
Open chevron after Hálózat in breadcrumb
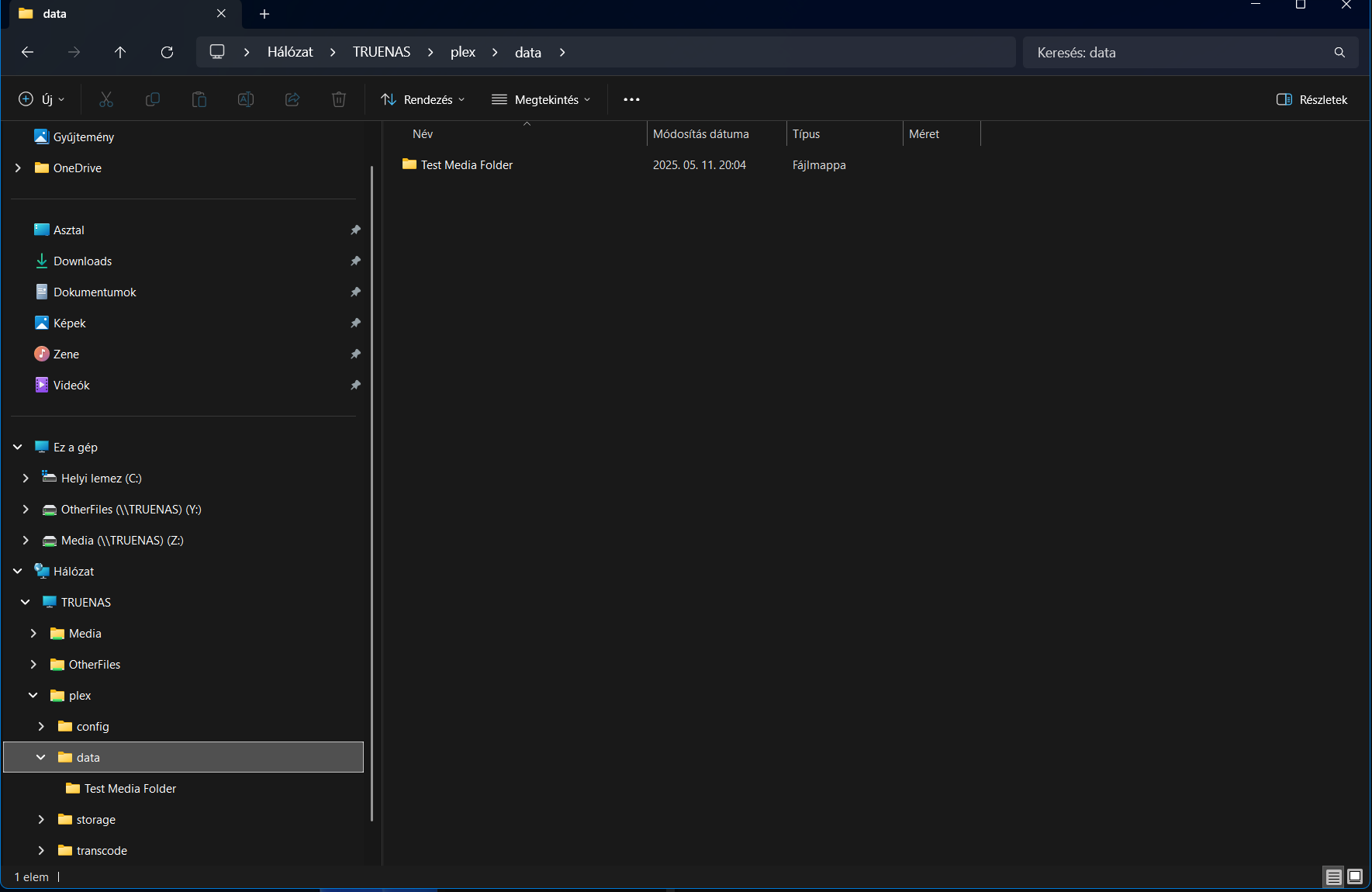tap(333, 52)
